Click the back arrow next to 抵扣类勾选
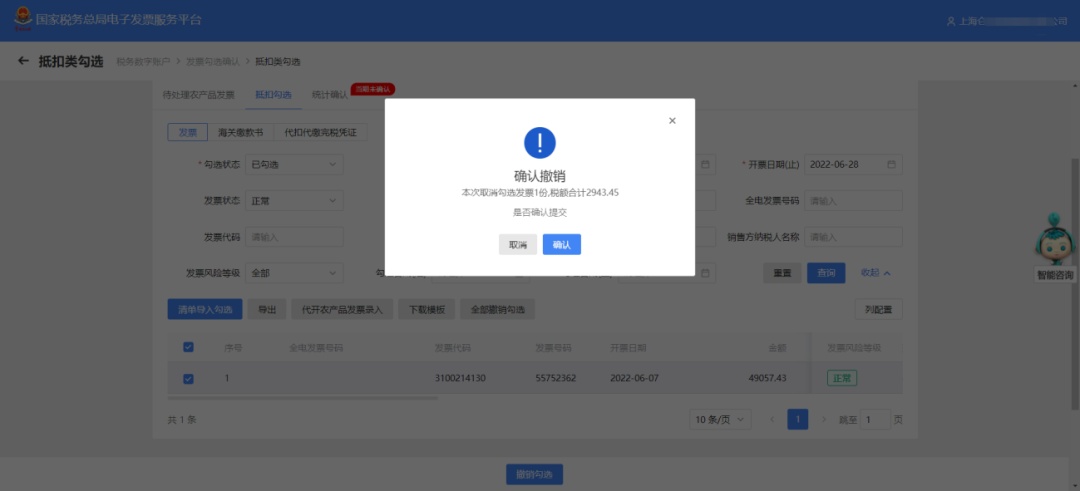1080x491 pixels. click(x=23, y=61)
